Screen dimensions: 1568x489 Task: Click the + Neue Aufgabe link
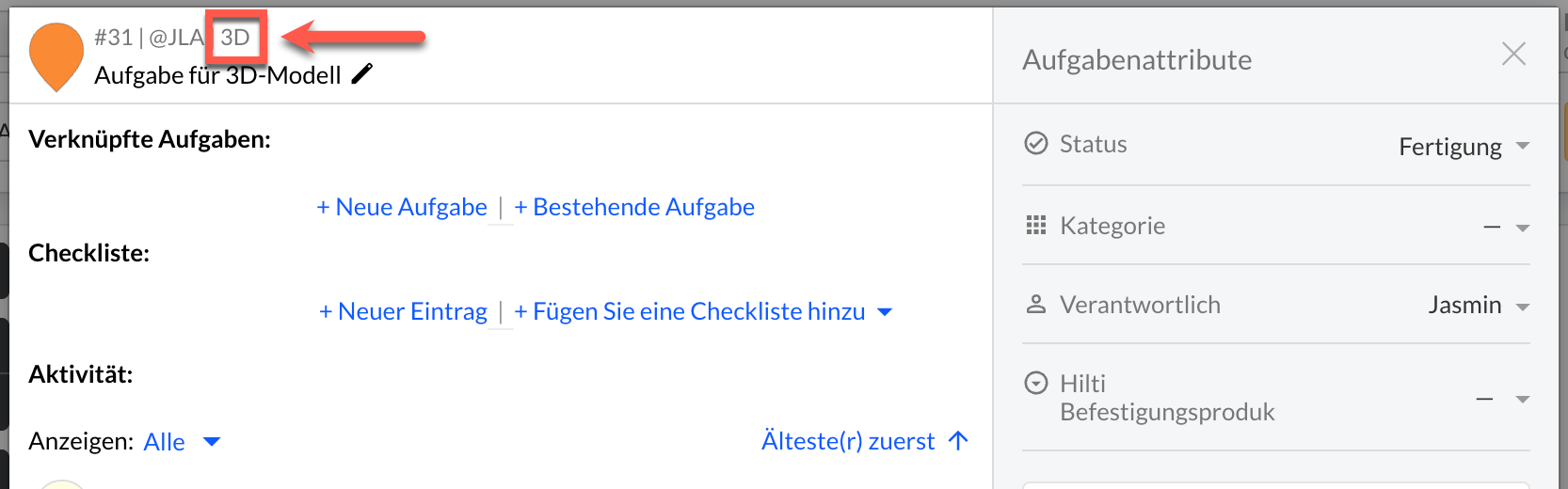[x=402, y=207]
